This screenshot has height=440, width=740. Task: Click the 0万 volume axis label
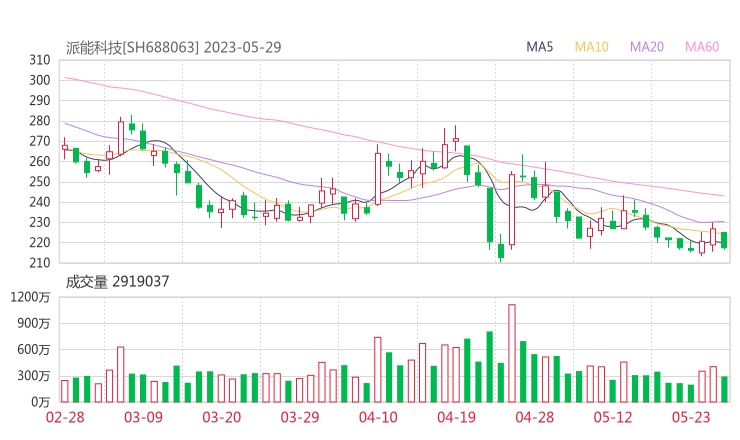[x=41, y=402]
